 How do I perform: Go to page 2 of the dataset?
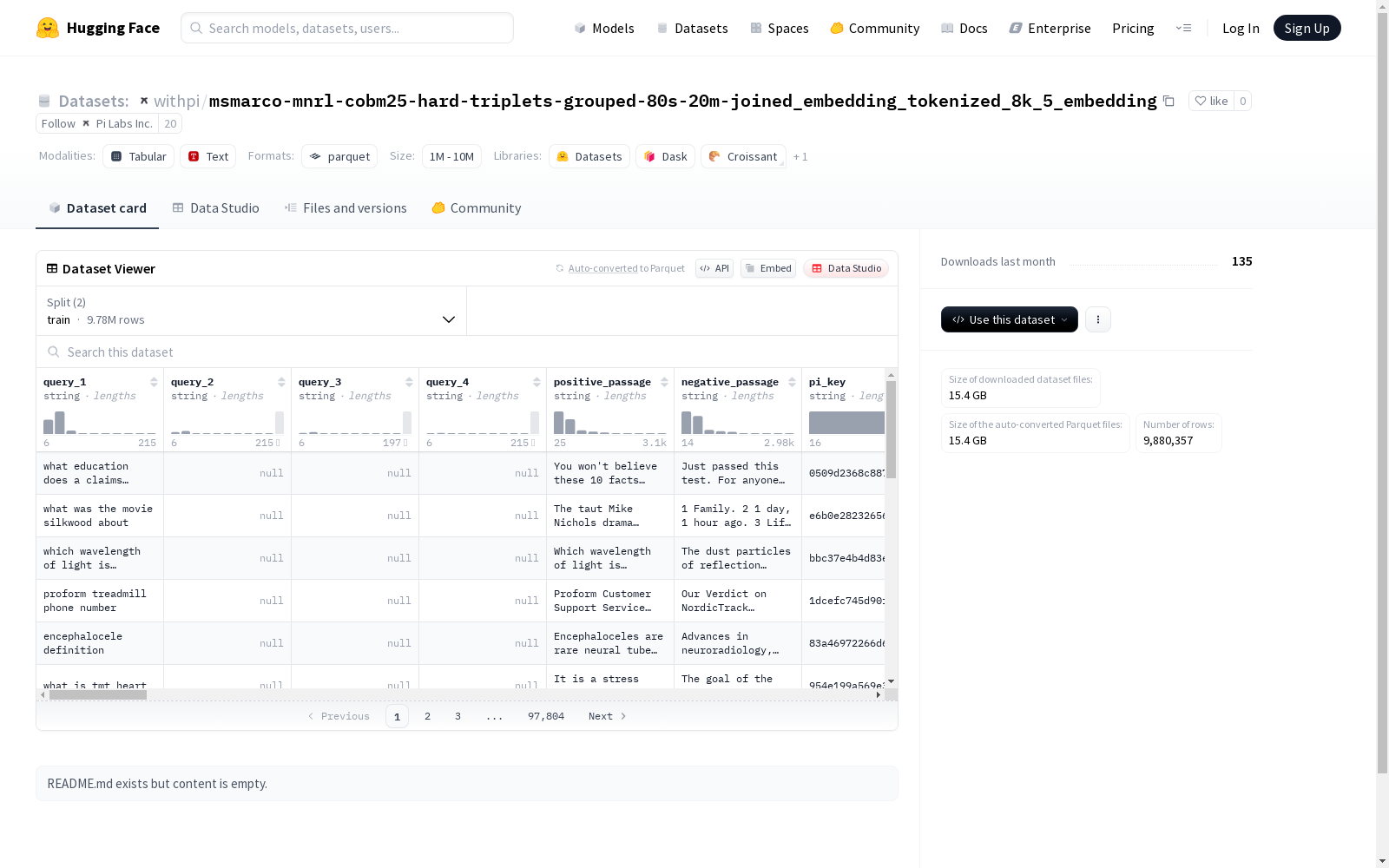click(427, 716)
